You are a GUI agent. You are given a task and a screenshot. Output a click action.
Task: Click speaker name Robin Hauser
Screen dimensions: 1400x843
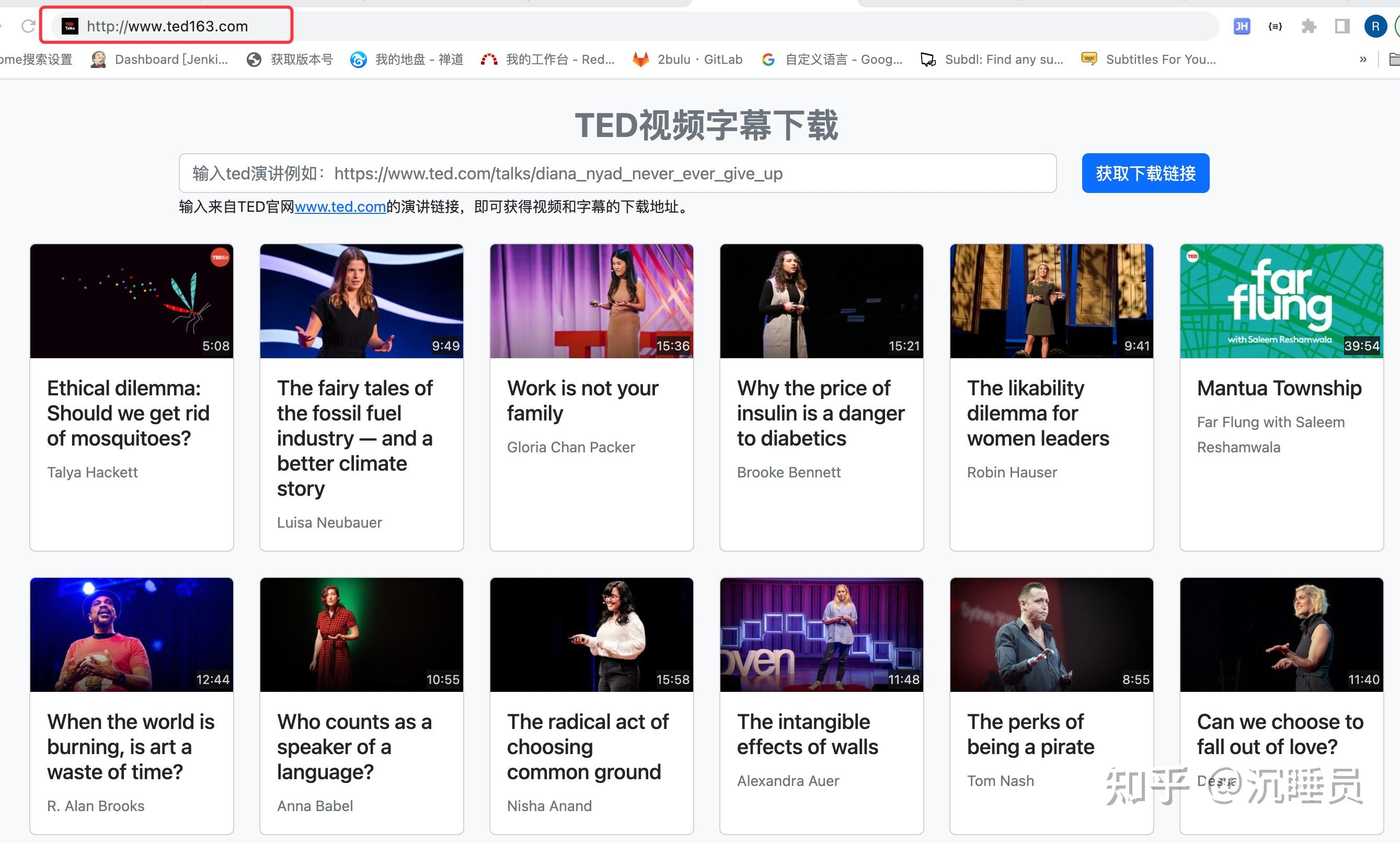(1012, 472)
